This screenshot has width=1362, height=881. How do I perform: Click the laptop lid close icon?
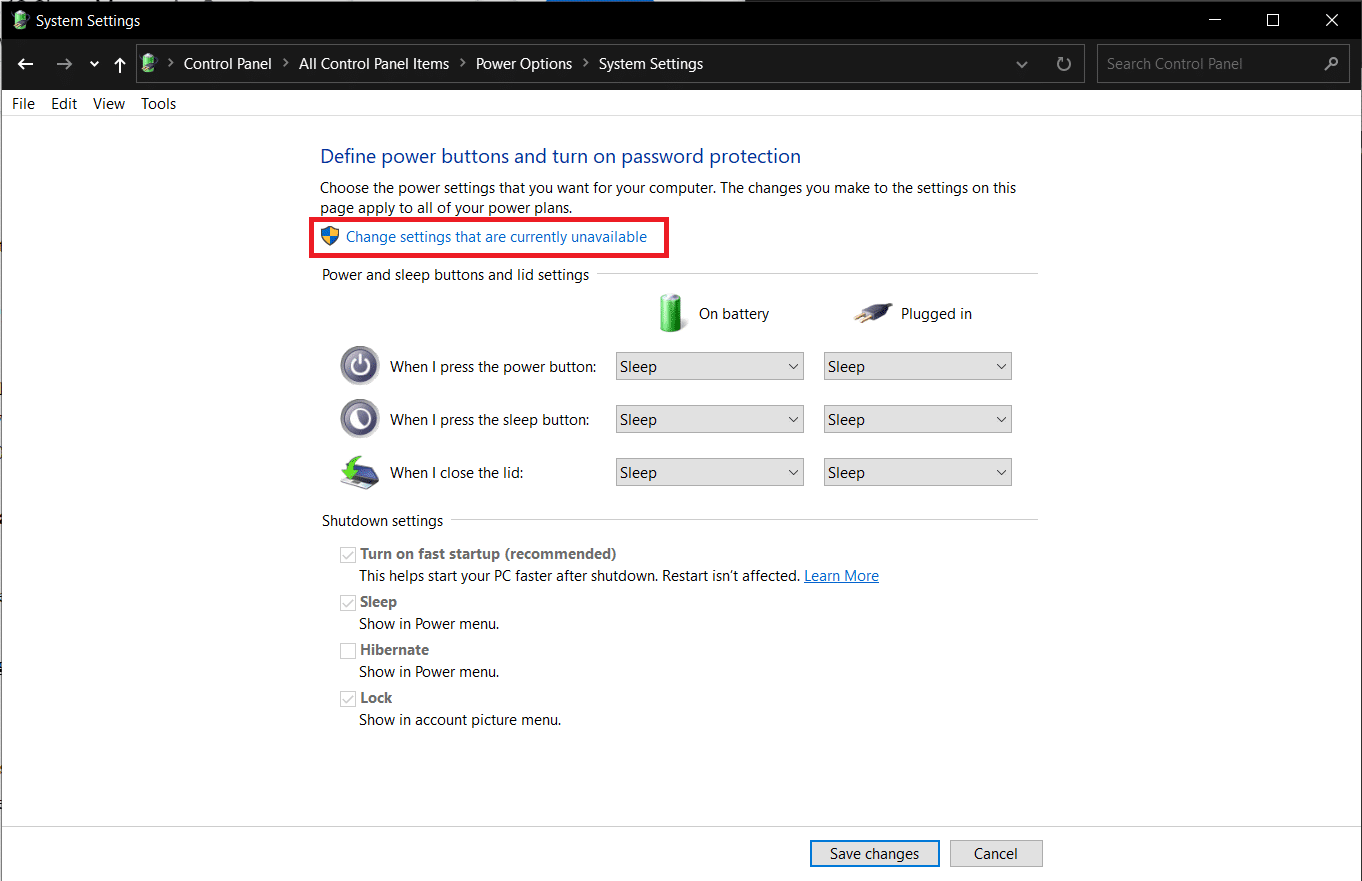point(360,472)
